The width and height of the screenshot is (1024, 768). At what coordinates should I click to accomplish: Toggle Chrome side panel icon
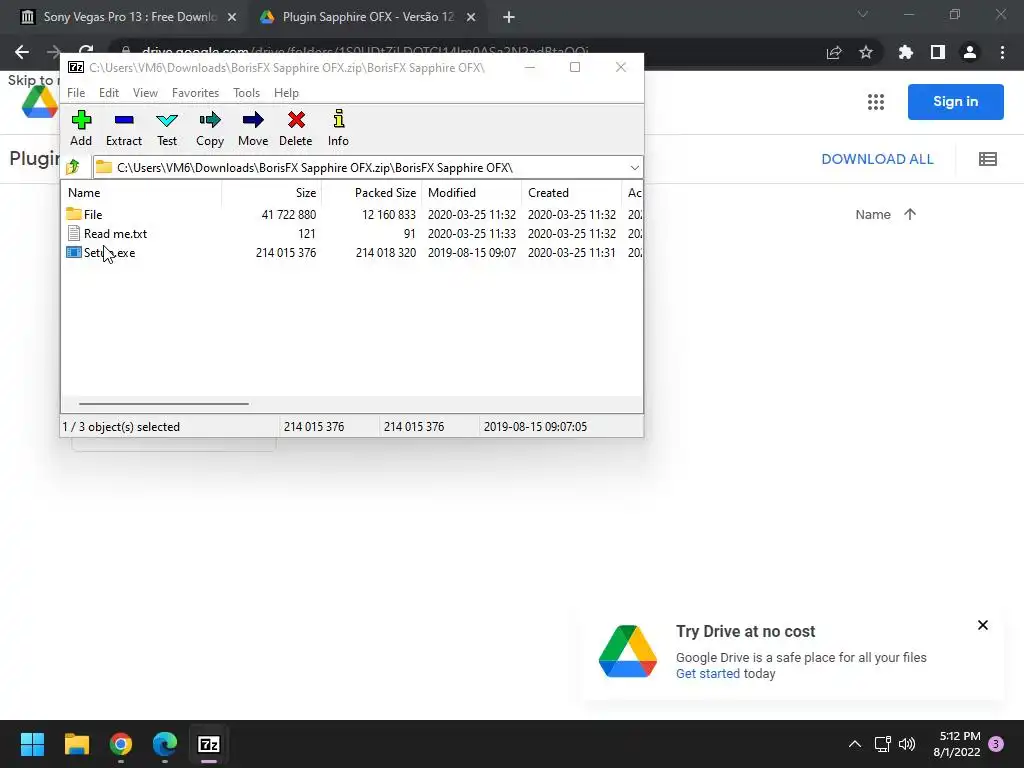pos(938,52)
